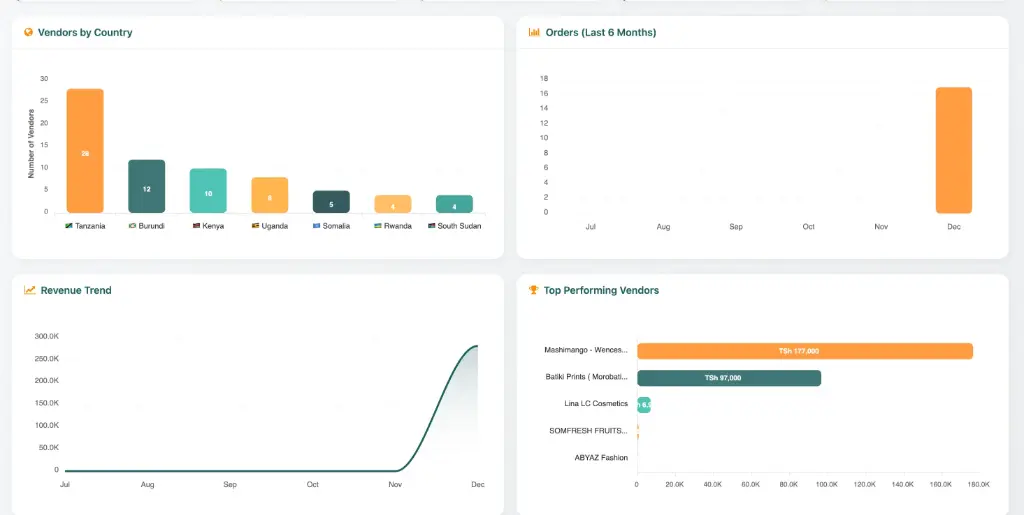Click the Tanzania flag icon on the axis

pyautogui.click(x=69, y=226)
